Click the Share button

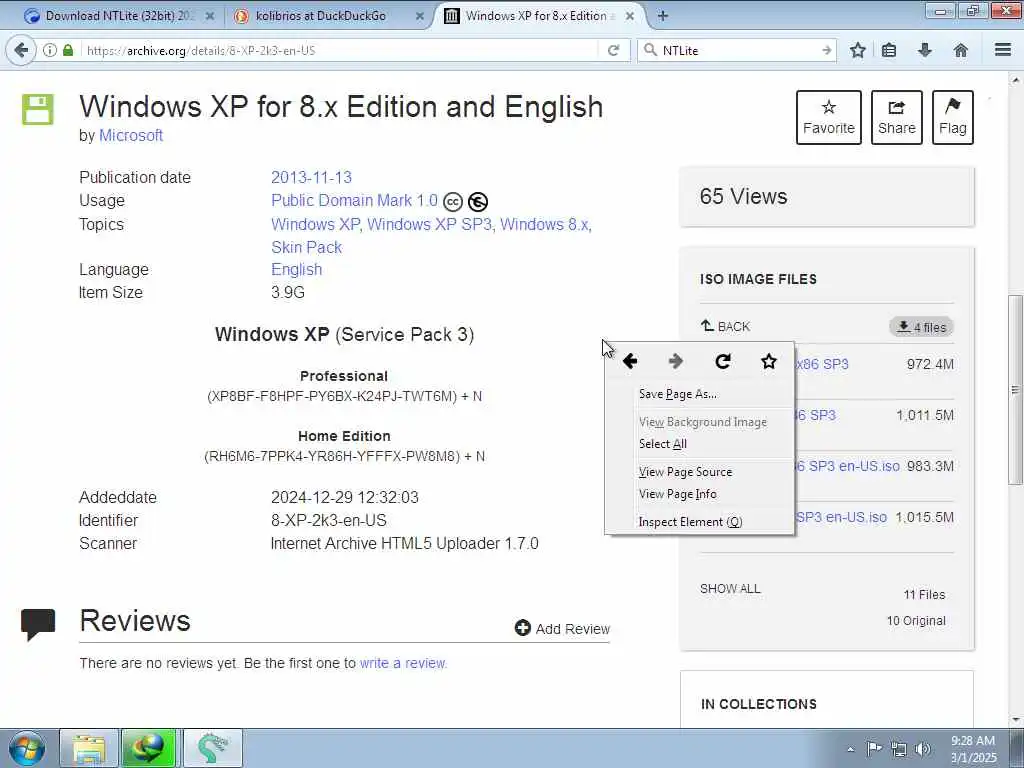click(x=897, y=118)
